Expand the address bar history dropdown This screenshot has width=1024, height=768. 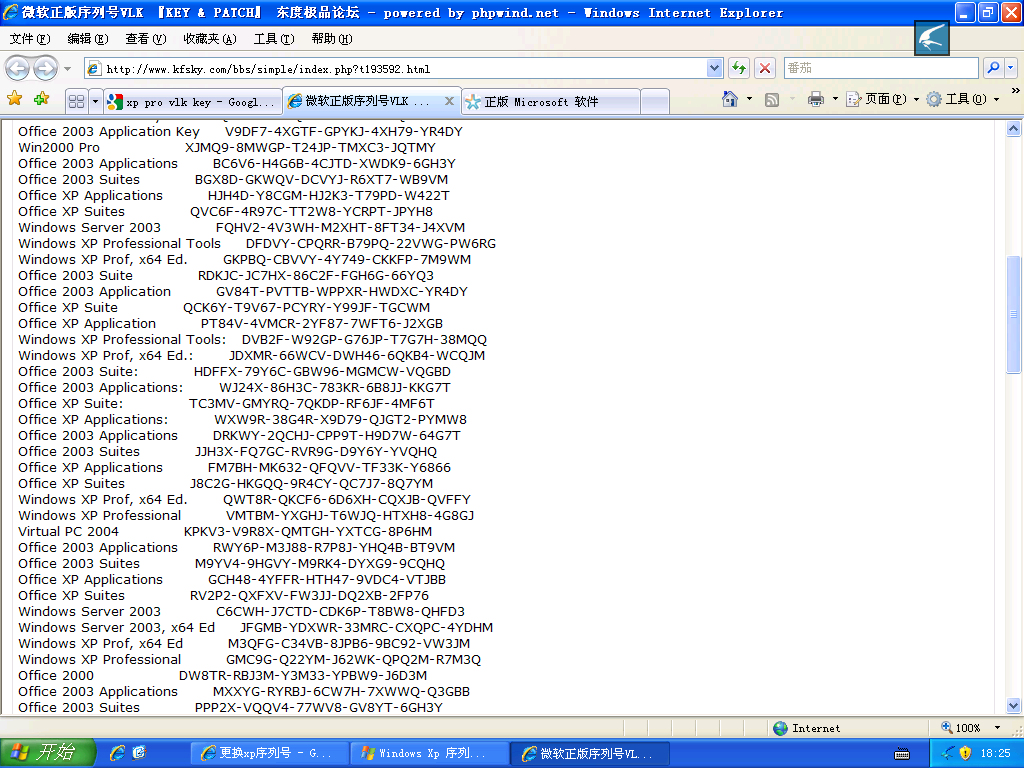714,68
